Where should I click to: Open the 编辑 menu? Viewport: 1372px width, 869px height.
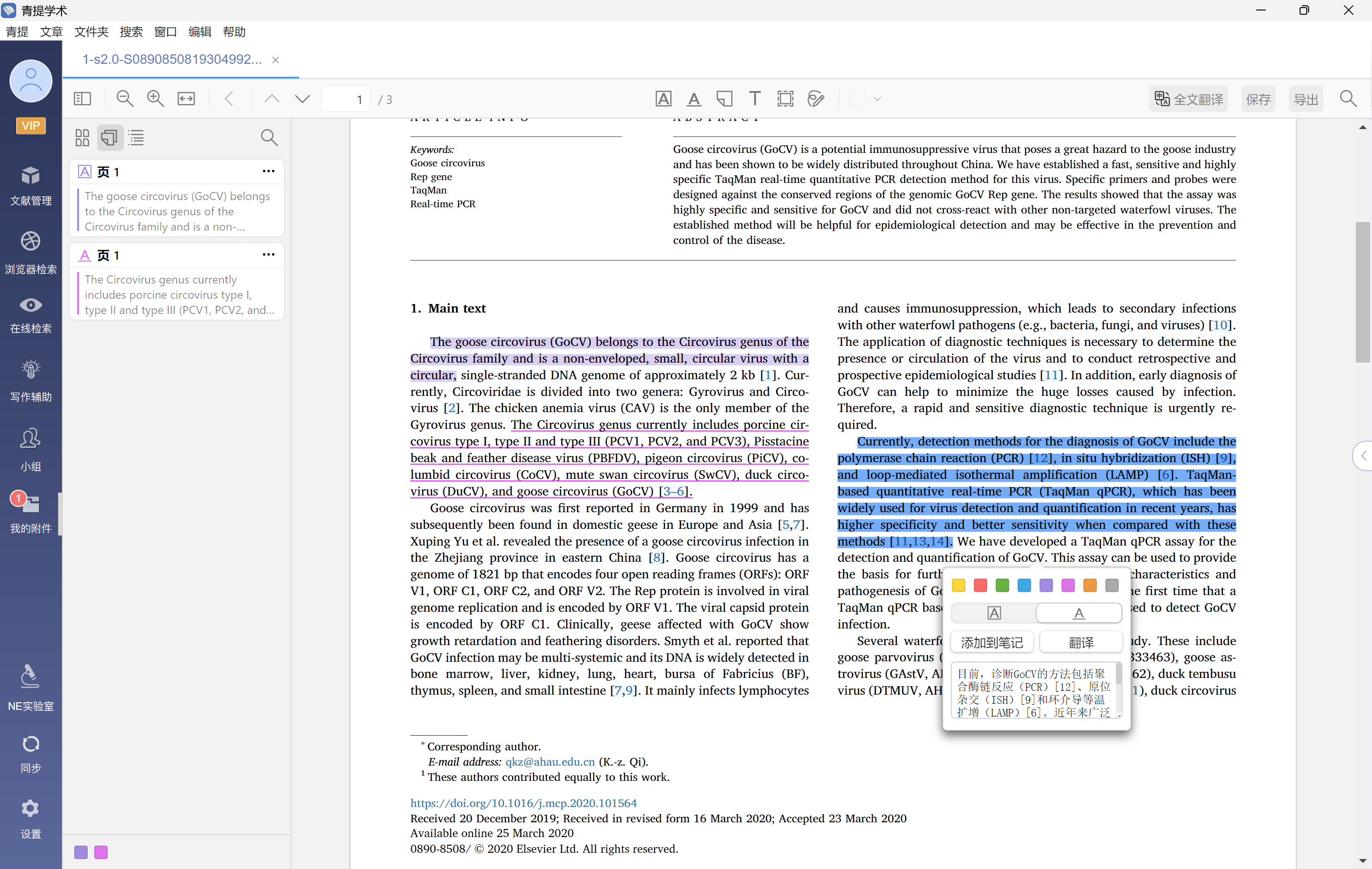[x=200, y=32]
